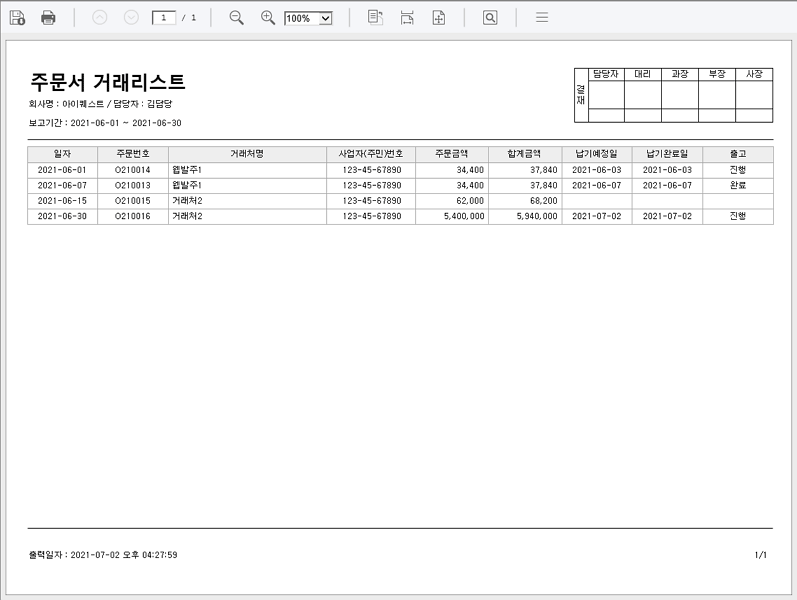
Task: Select order number O210013 cell
Action: click(133, 186)
